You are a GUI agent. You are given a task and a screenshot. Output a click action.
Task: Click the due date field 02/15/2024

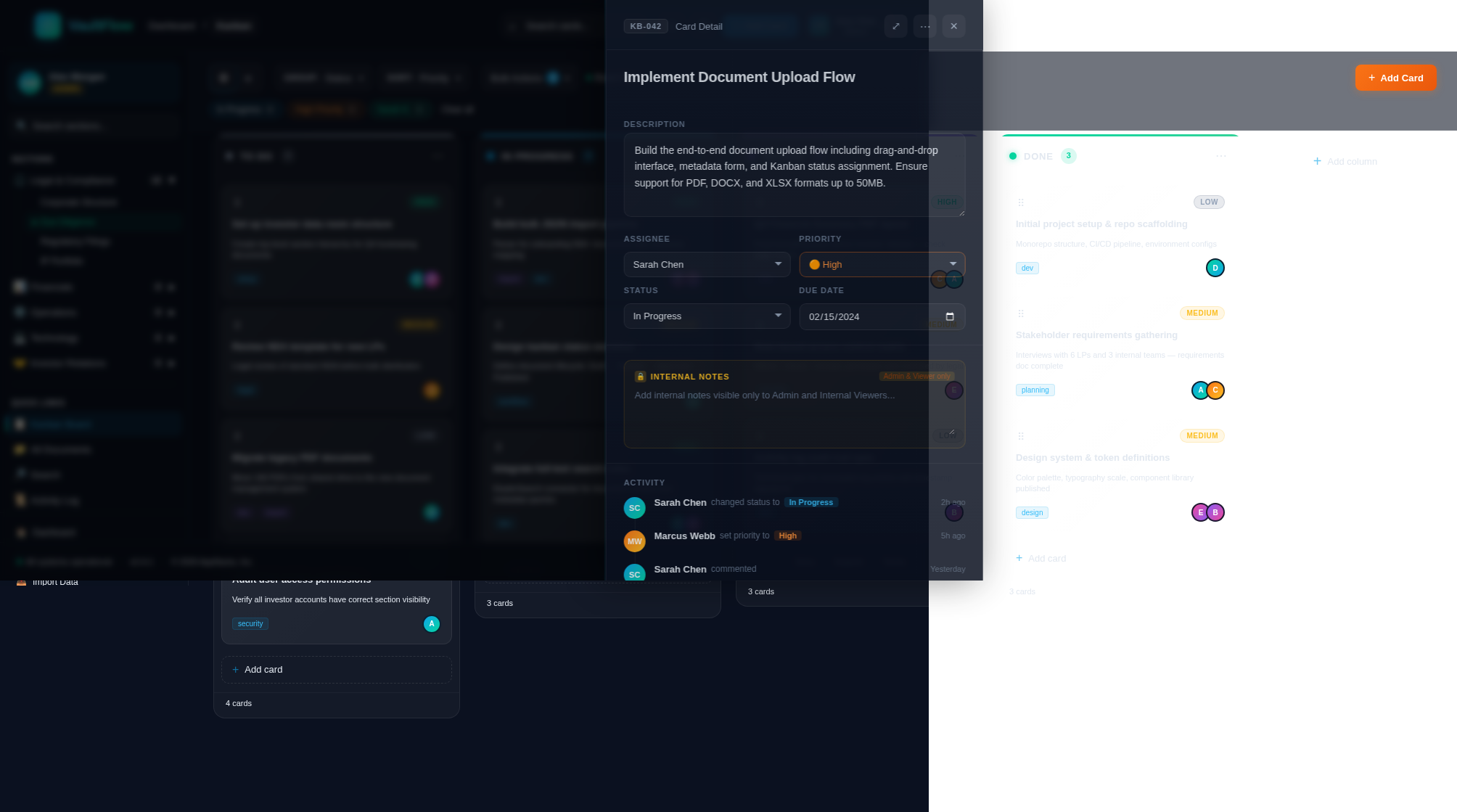coord(882,316)
